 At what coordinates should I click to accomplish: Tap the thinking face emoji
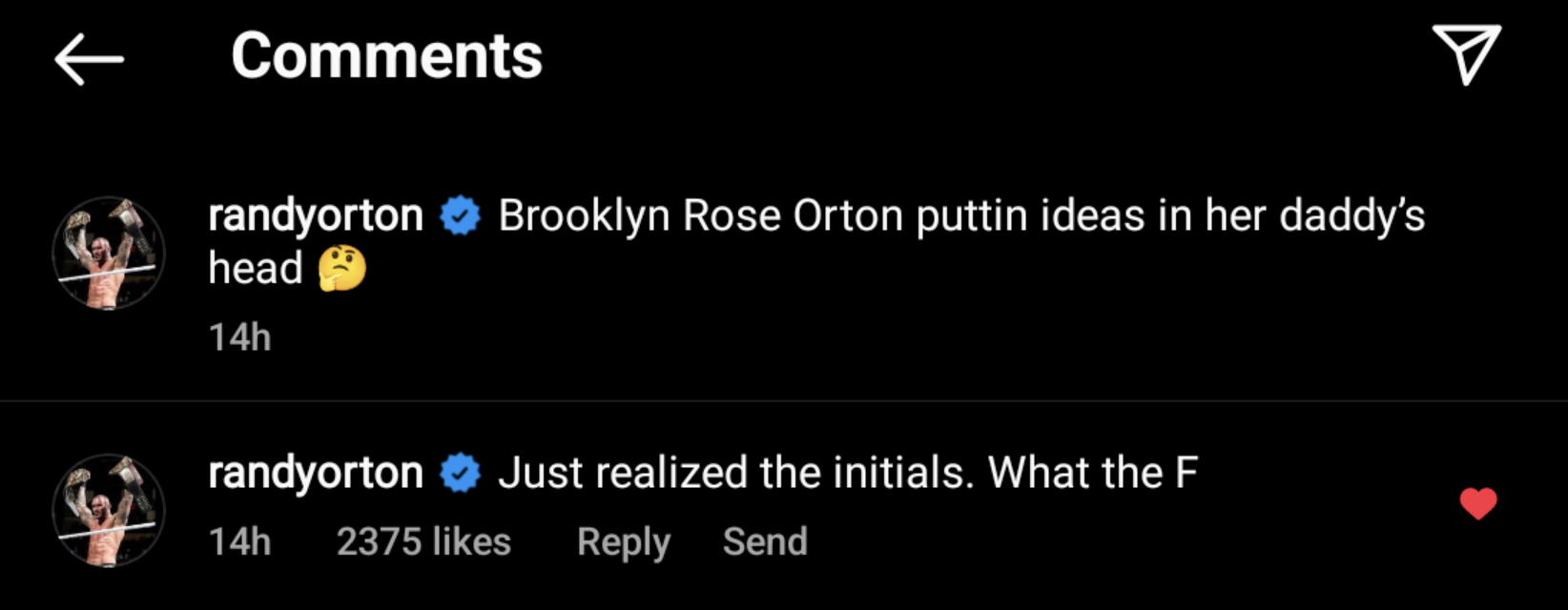click(x=342, y=269)
